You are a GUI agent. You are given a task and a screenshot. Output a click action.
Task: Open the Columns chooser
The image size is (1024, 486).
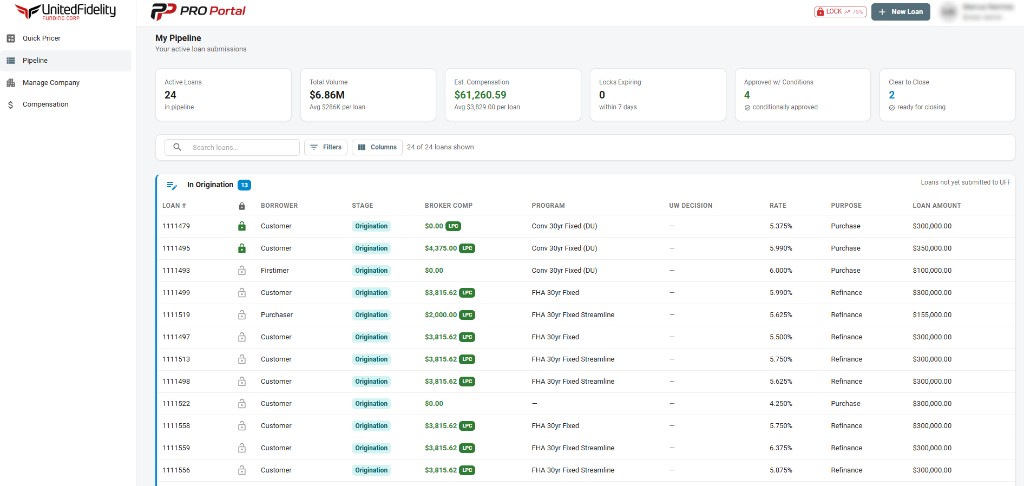click(x=377, y=147)
